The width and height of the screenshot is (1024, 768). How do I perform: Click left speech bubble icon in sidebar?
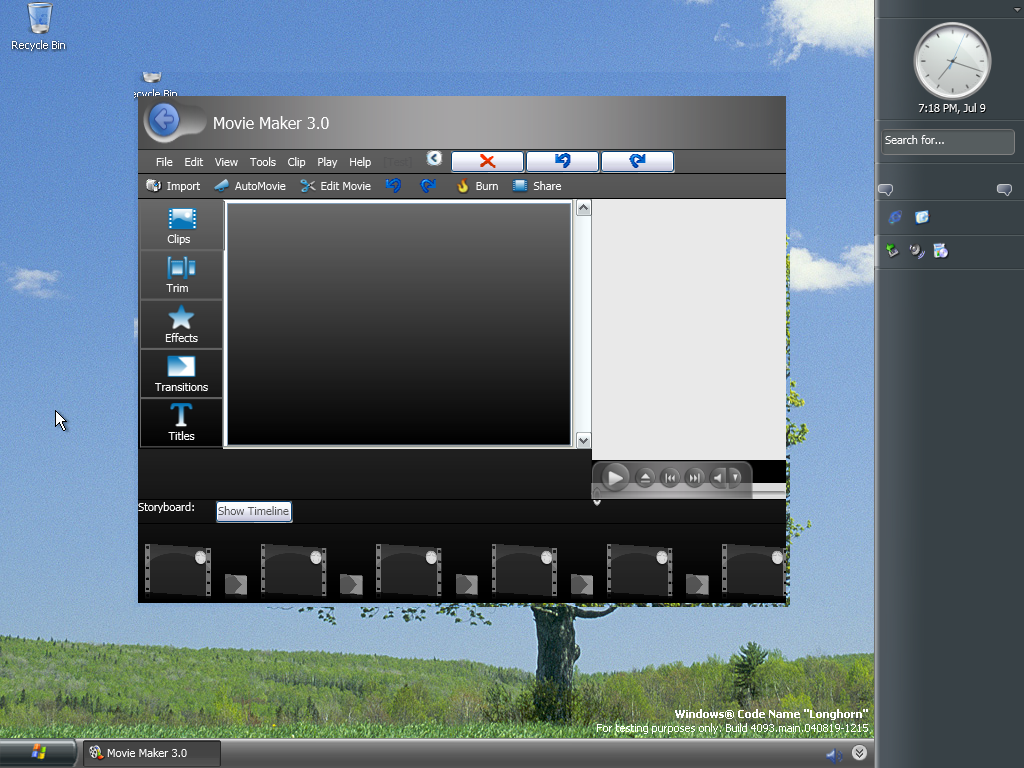(886, 189)
